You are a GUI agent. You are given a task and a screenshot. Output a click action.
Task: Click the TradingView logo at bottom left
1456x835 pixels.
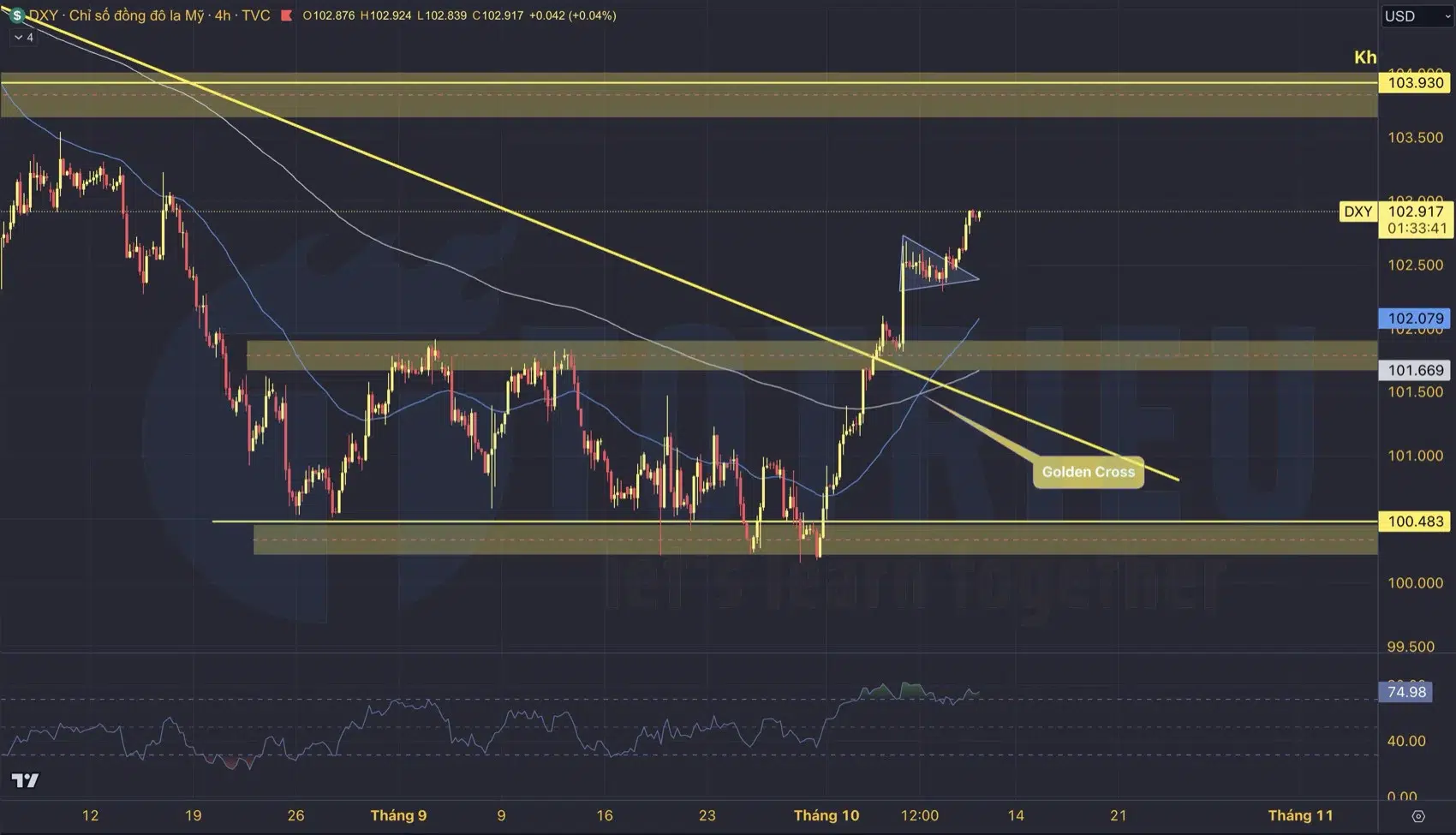click(25, 780)
